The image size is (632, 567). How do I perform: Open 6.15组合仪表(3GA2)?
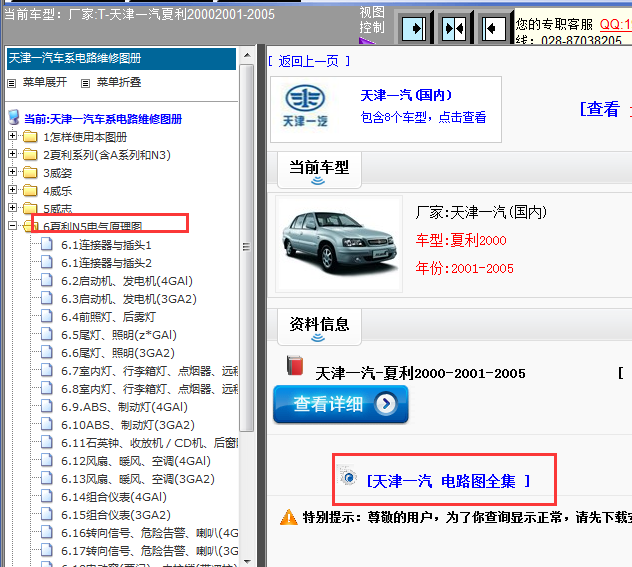tap(116, 515)
